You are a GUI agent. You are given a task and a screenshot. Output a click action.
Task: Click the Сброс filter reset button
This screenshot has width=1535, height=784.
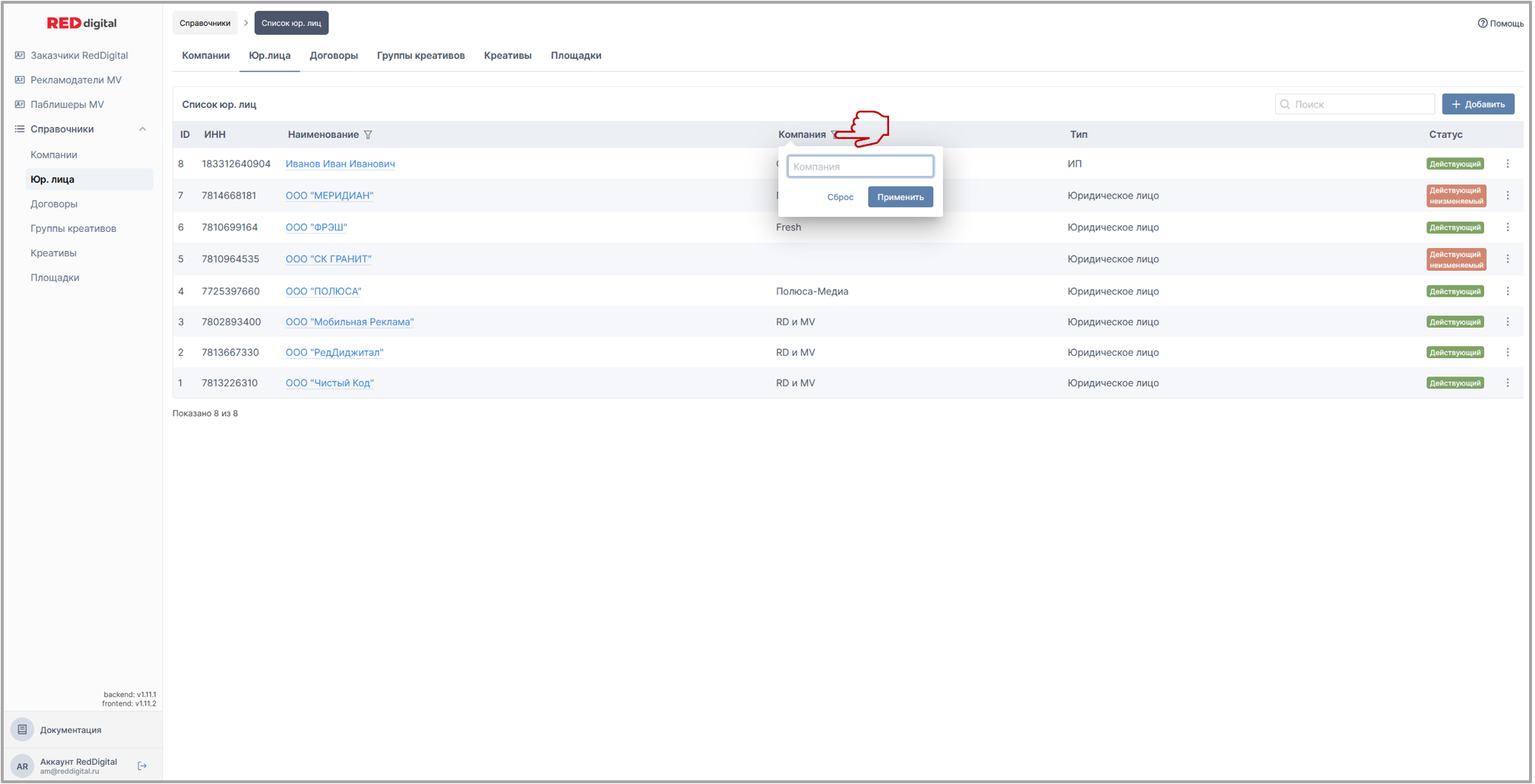click(x=840, y=197)
